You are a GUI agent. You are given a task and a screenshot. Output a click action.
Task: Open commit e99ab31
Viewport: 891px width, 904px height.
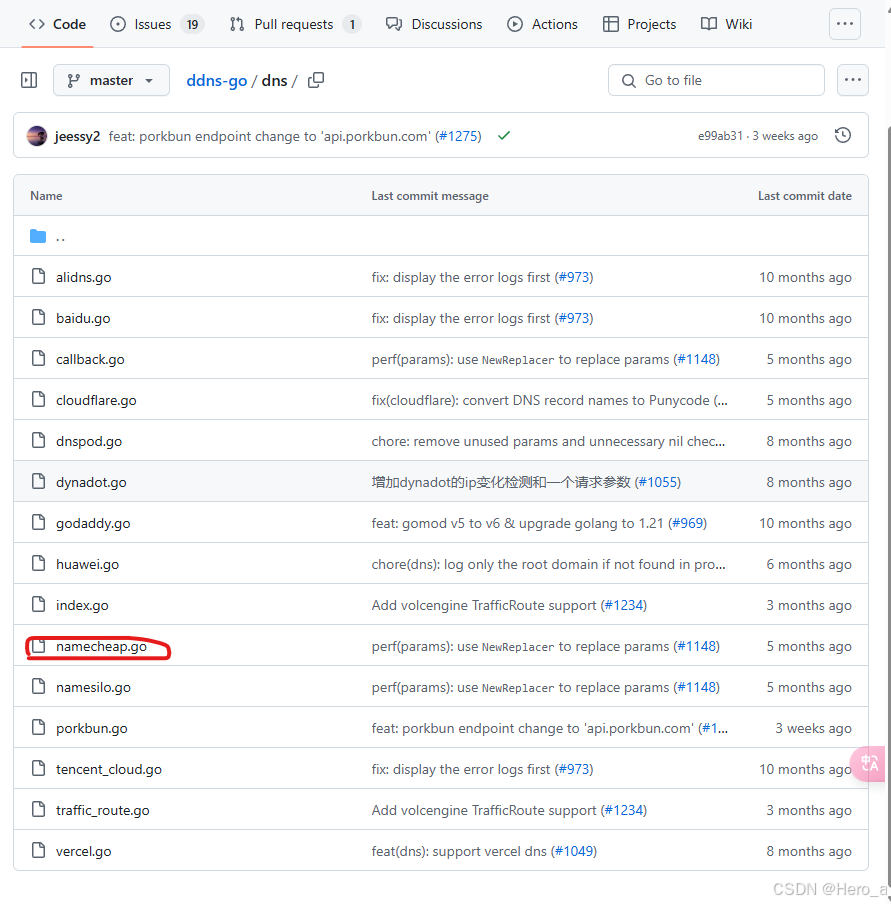(720, 136)
